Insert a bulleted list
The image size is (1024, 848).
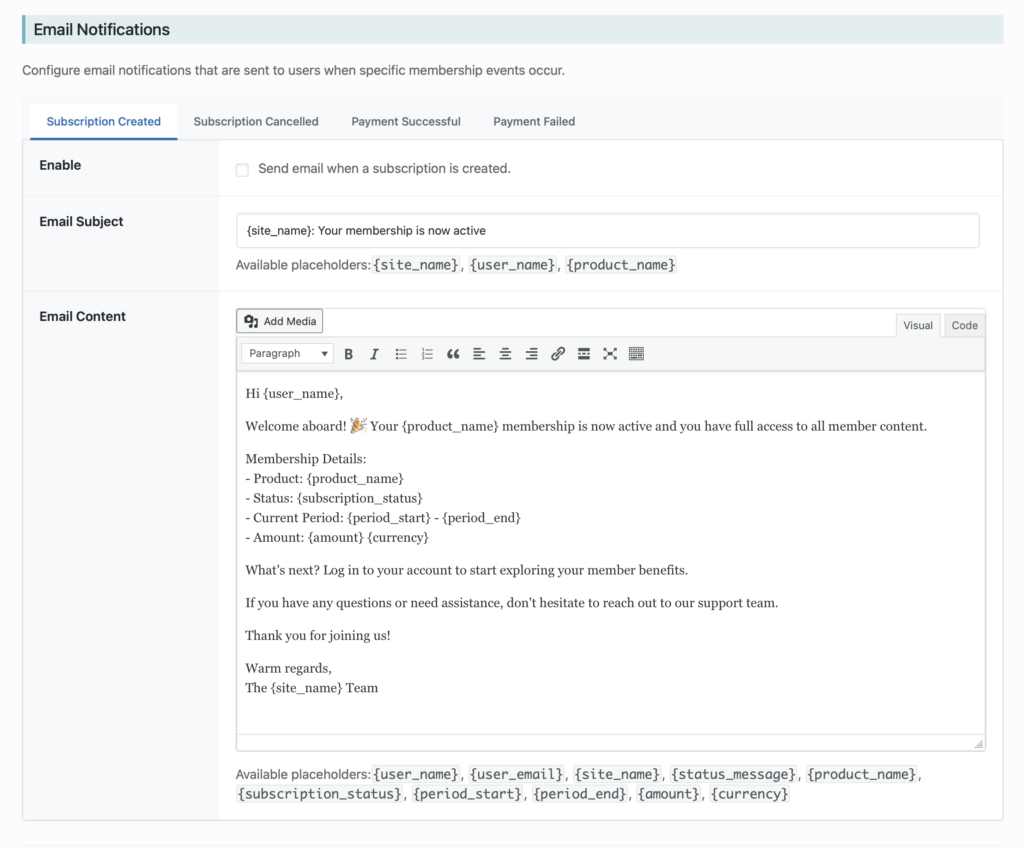(400, 353)
